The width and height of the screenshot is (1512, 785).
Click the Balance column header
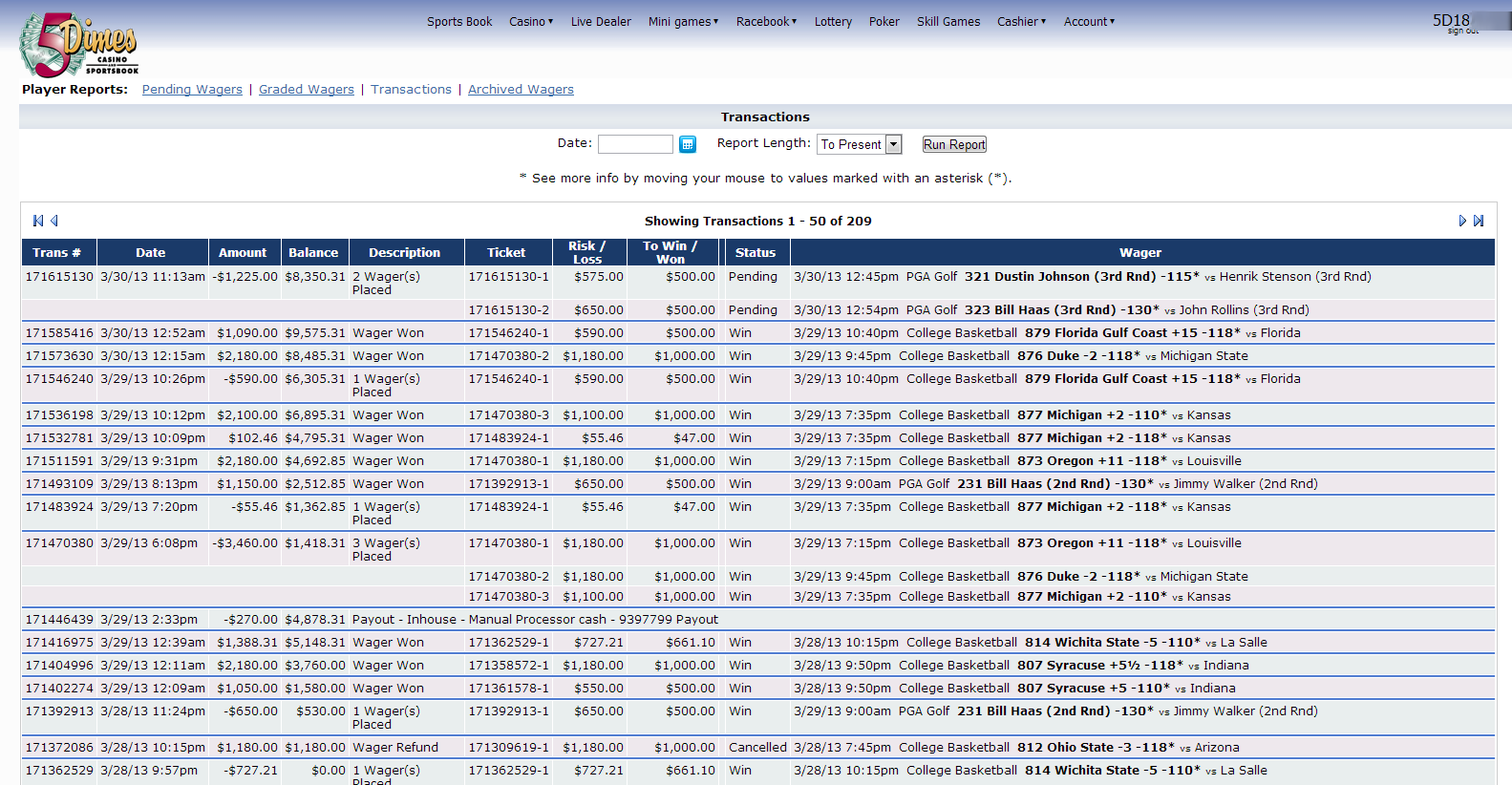pos(313,252)
